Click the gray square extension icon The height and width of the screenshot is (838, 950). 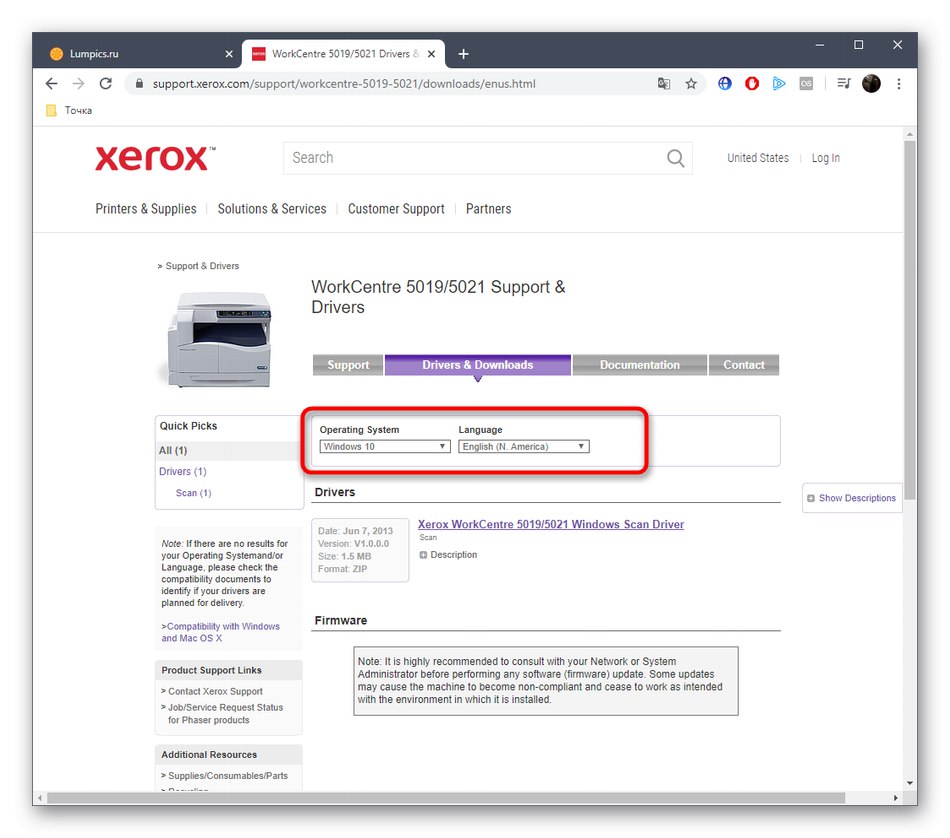806,84
